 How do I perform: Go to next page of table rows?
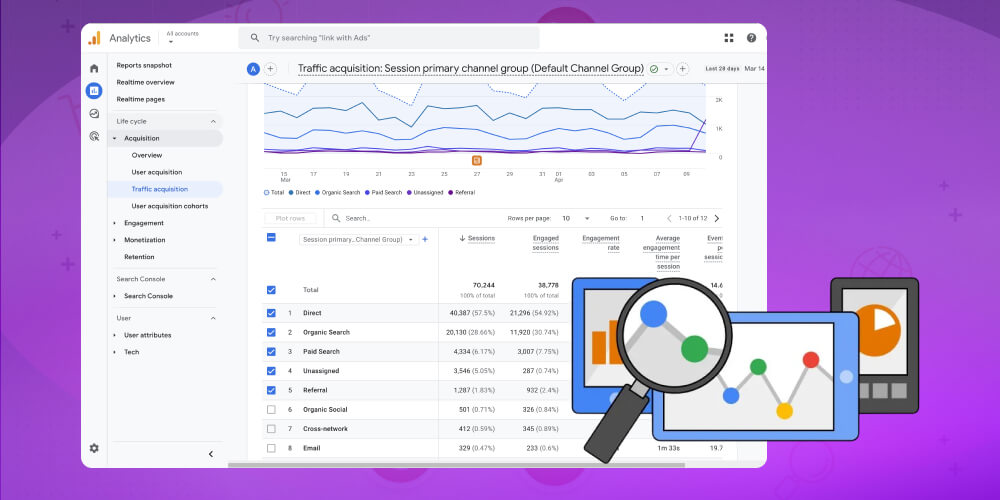click(716, 218)
